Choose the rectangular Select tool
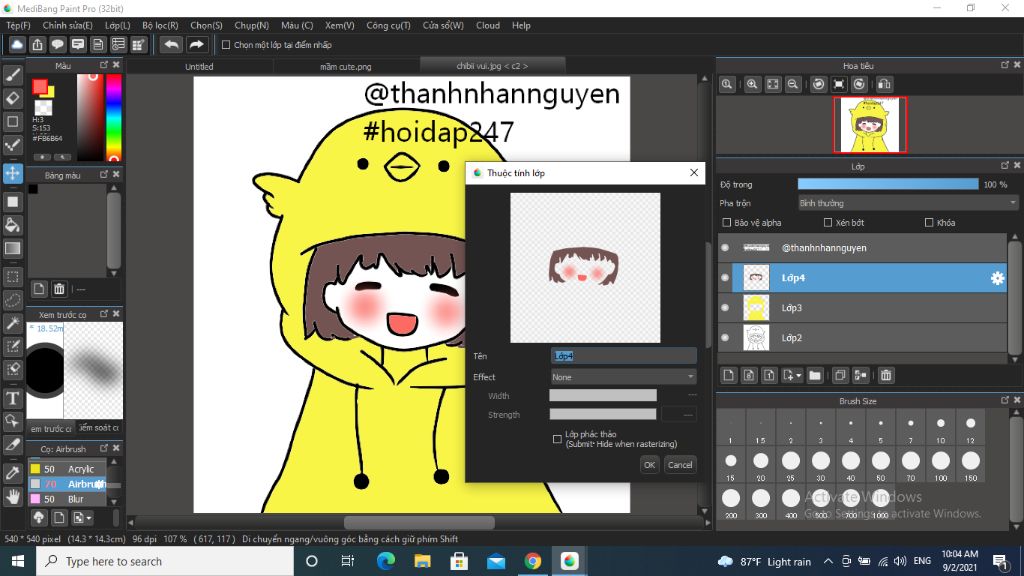Image resolution: width=1024 pixels, height=576 pixels. coord(12,276)
